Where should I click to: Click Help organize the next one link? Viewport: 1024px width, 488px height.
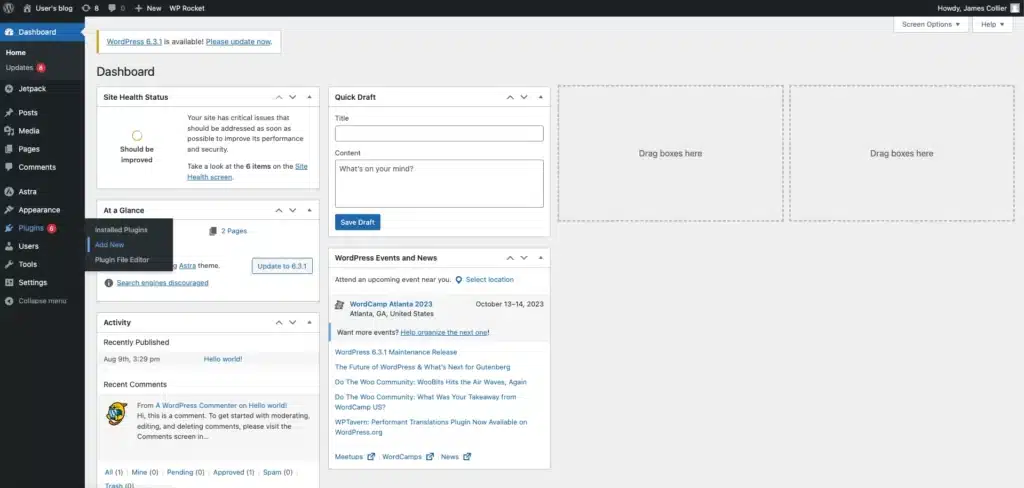pos(444,333)
